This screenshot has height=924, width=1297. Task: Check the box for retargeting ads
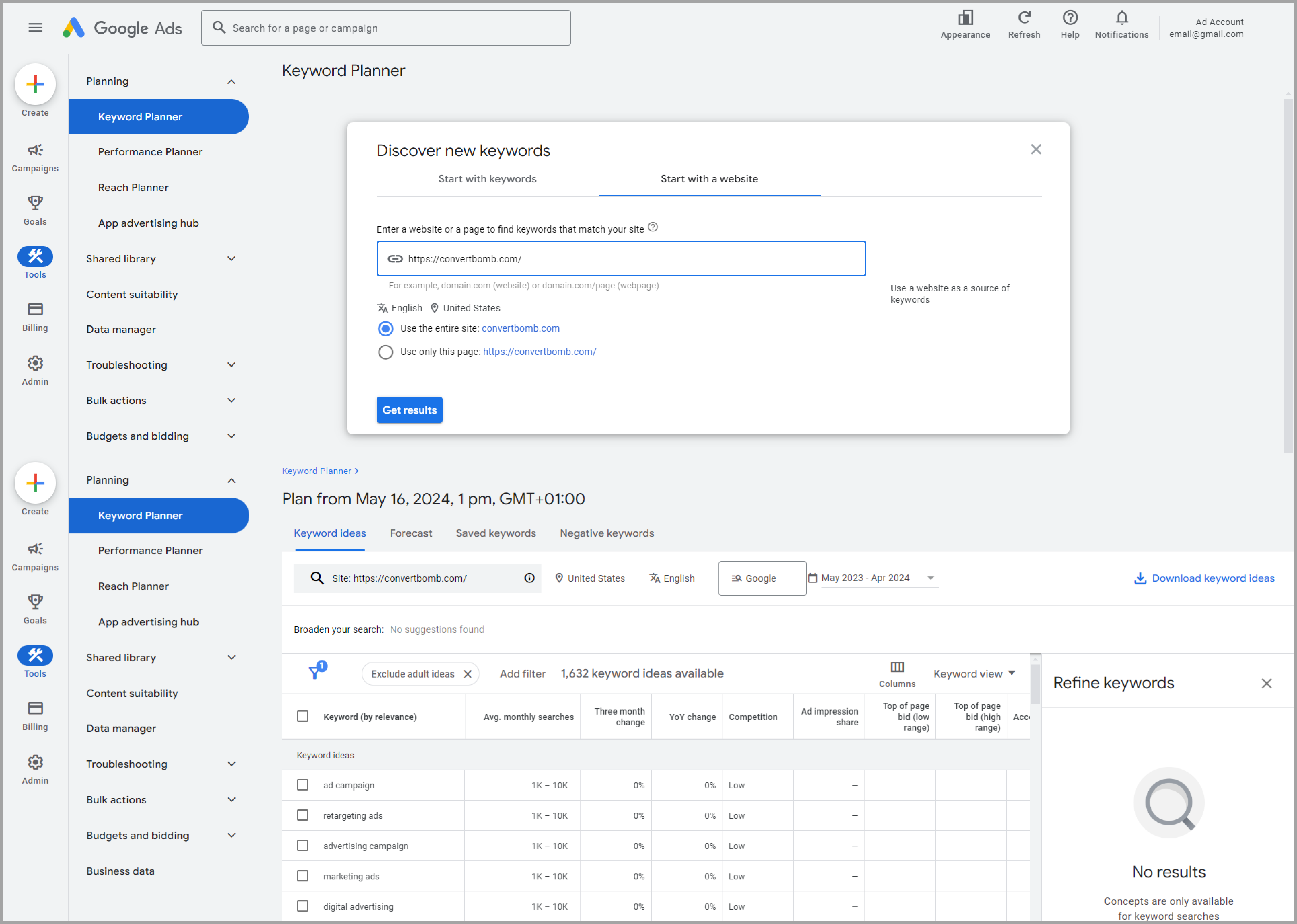coord(303,815)
